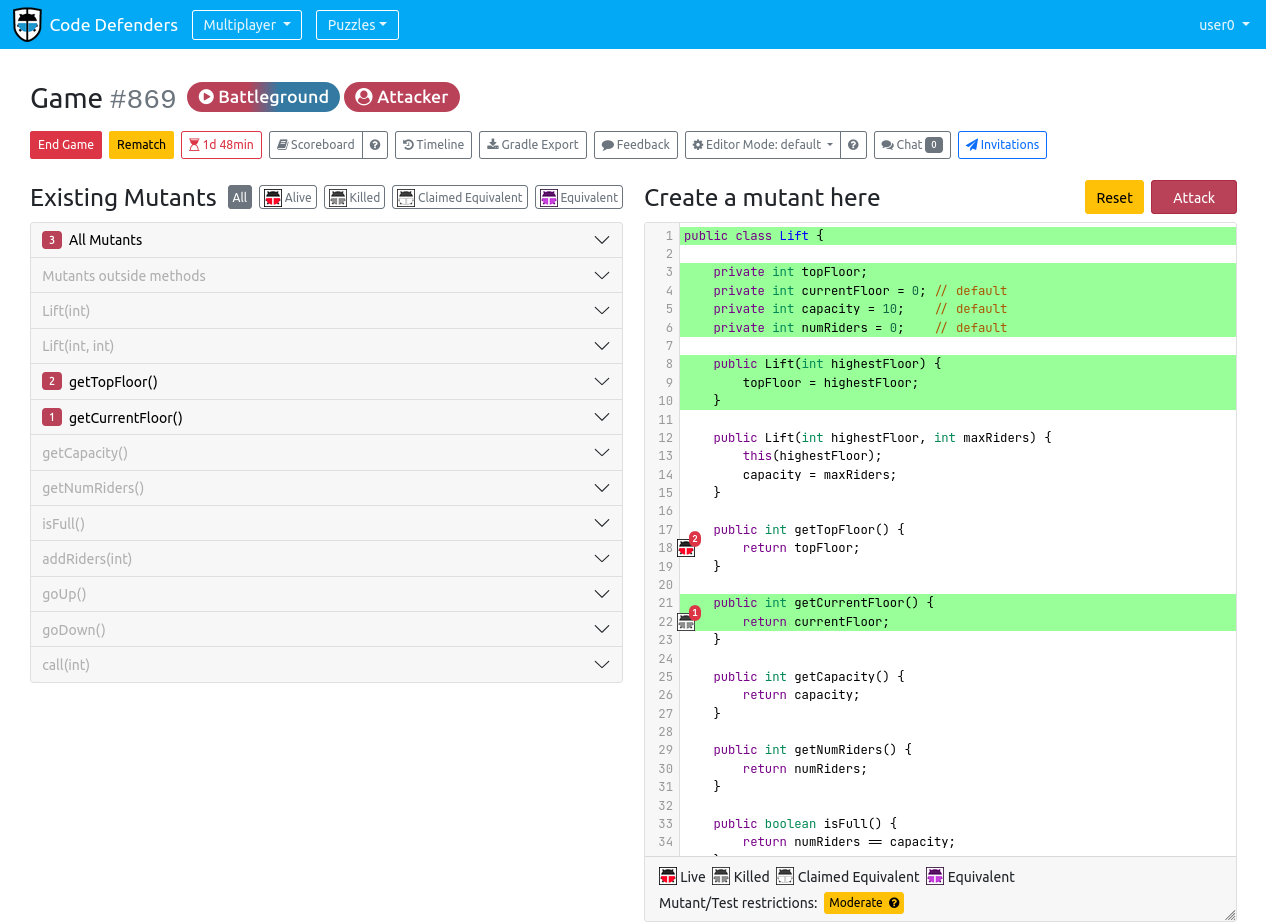Click the Code Defenders shield logo
Screen dimensions: 1266x923
(27, 25)
